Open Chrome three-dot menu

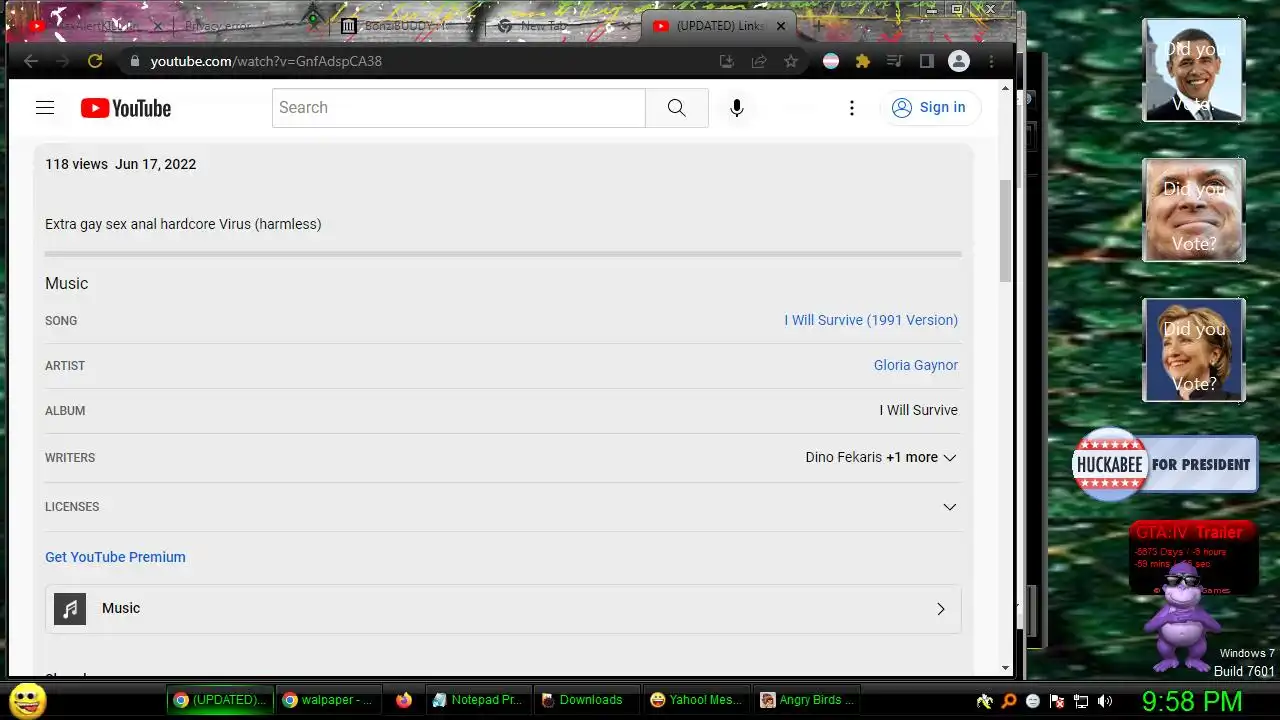click(x=991, y=61)
